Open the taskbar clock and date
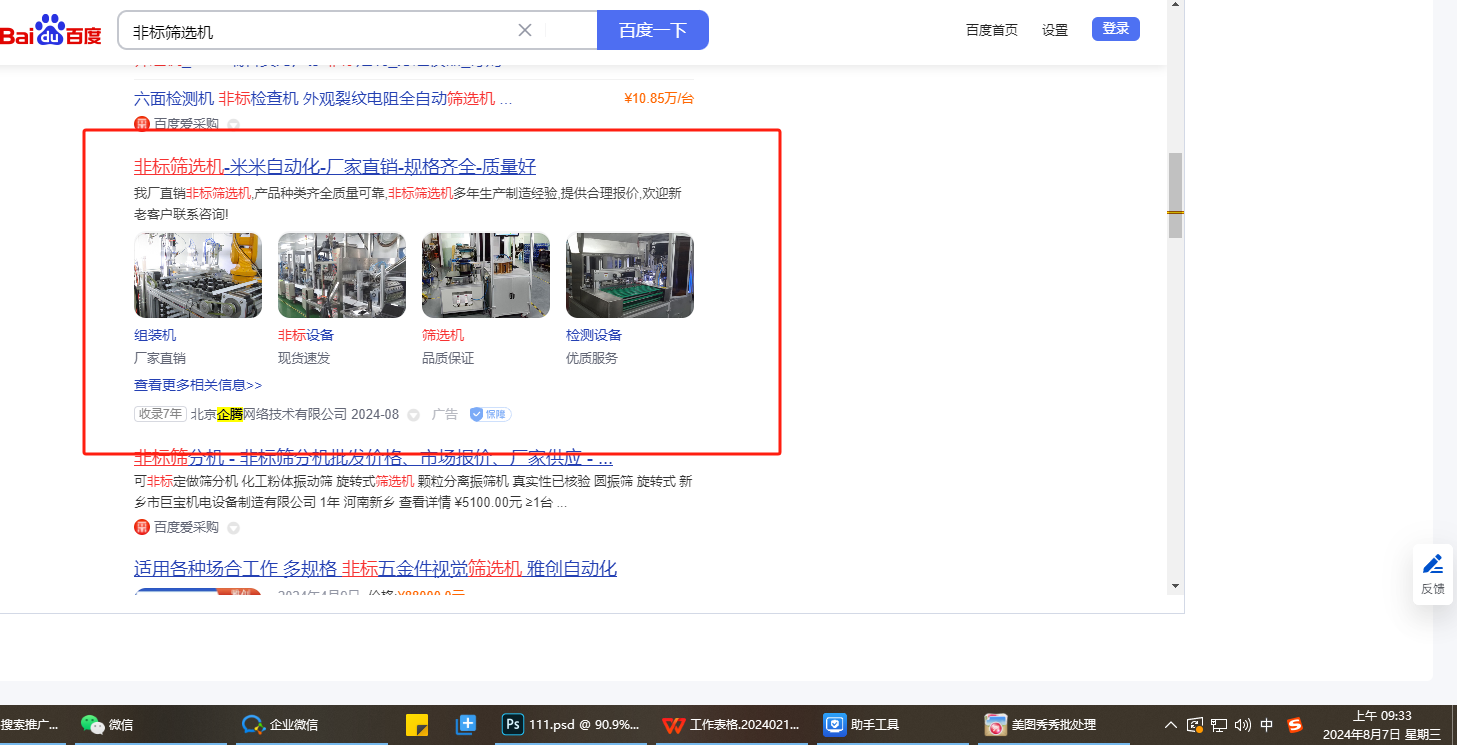 click(x=1382, y=725)
